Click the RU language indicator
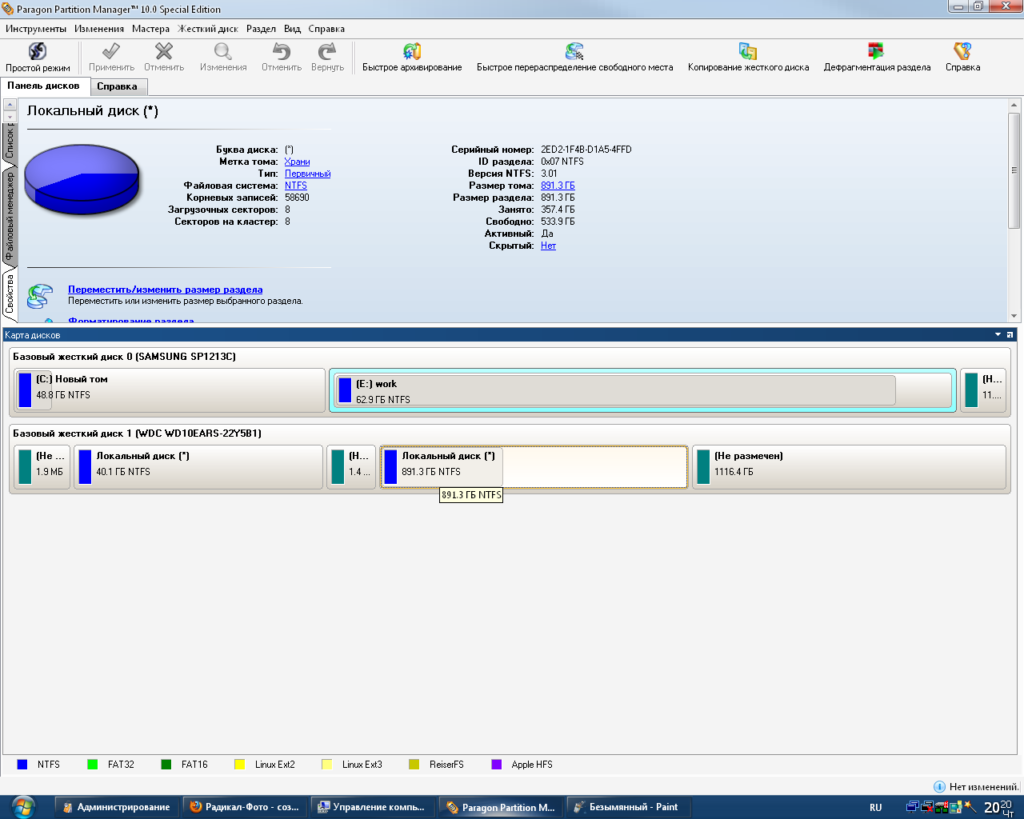The image size is (1024, 819). [876, 808]
